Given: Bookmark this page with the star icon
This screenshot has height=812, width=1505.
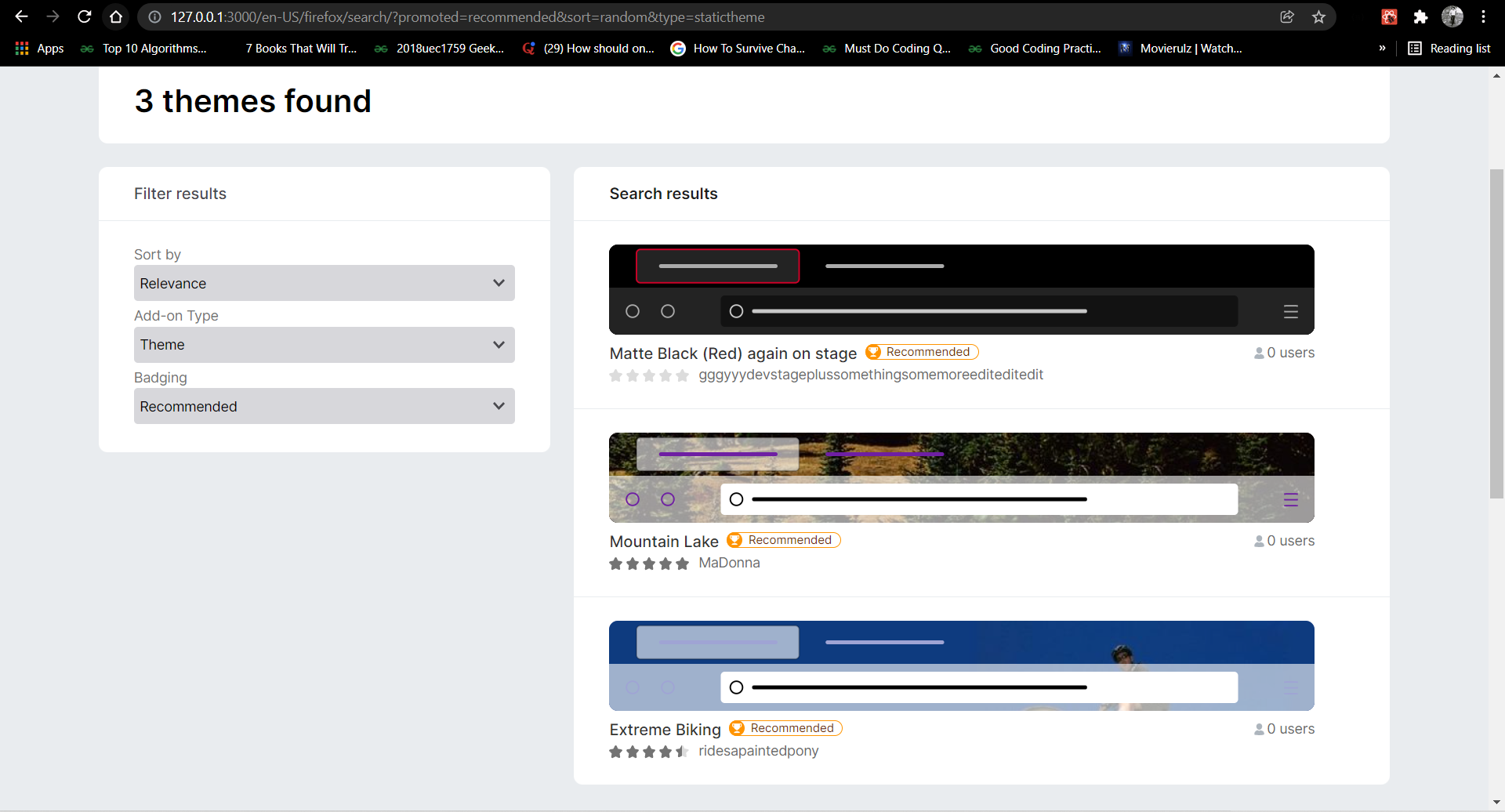Looking at the screenshot, I should click(x=1318, y=16).
